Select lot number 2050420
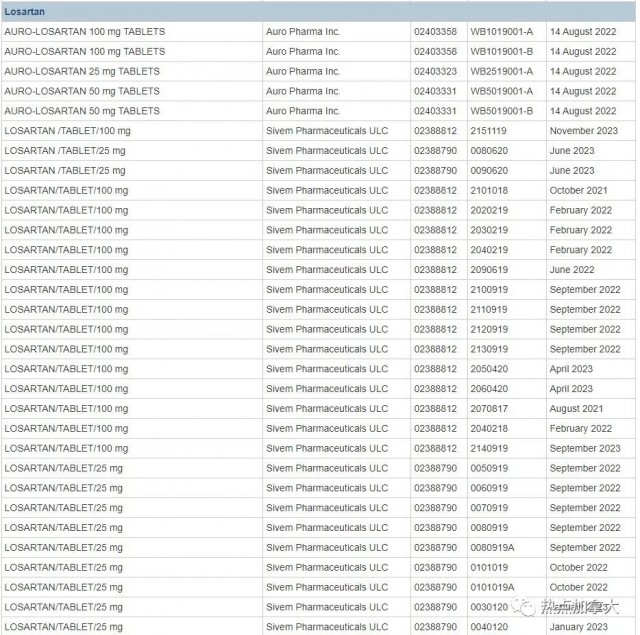Screen dimensions: 640x635 click(489, 369)
